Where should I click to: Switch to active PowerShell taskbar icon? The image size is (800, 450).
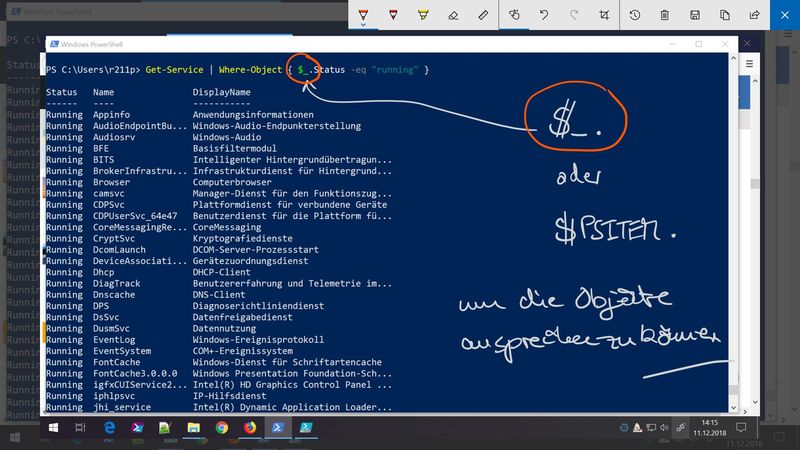tap(278, 428)
